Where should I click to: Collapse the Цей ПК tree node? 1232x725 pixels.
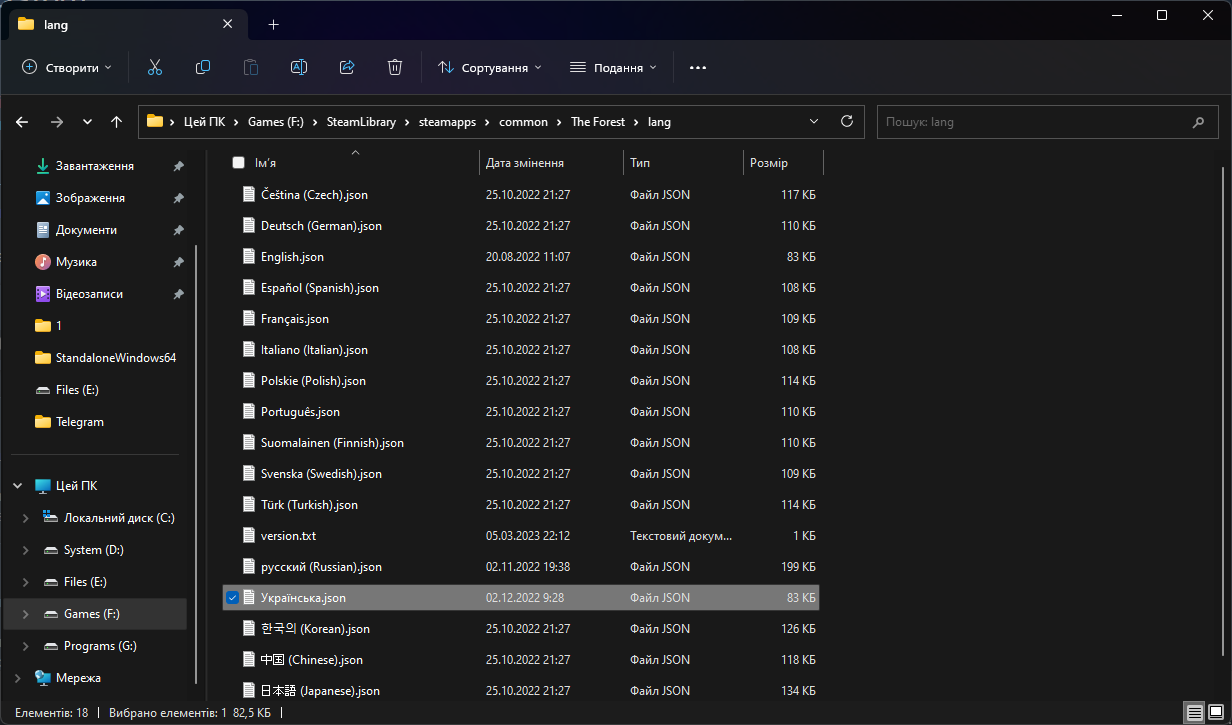[17, 486]
